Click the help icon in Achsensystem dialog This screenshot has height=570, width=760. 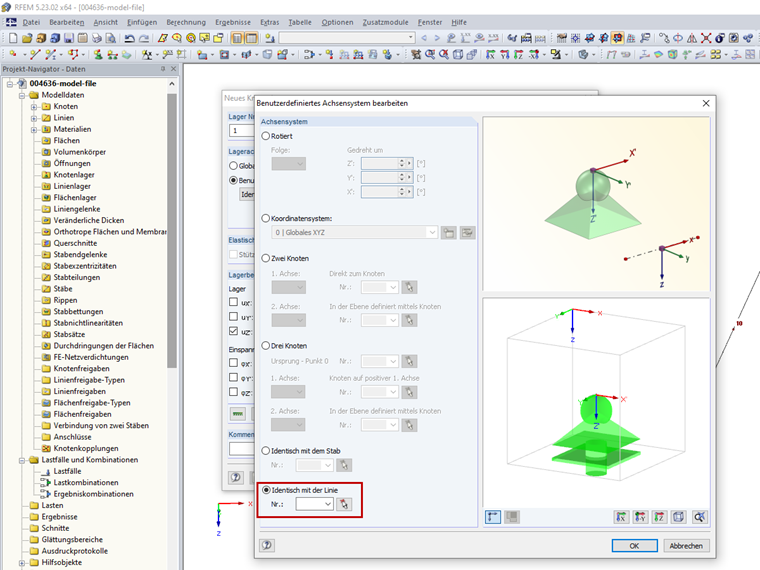click(x=267, y=545)
